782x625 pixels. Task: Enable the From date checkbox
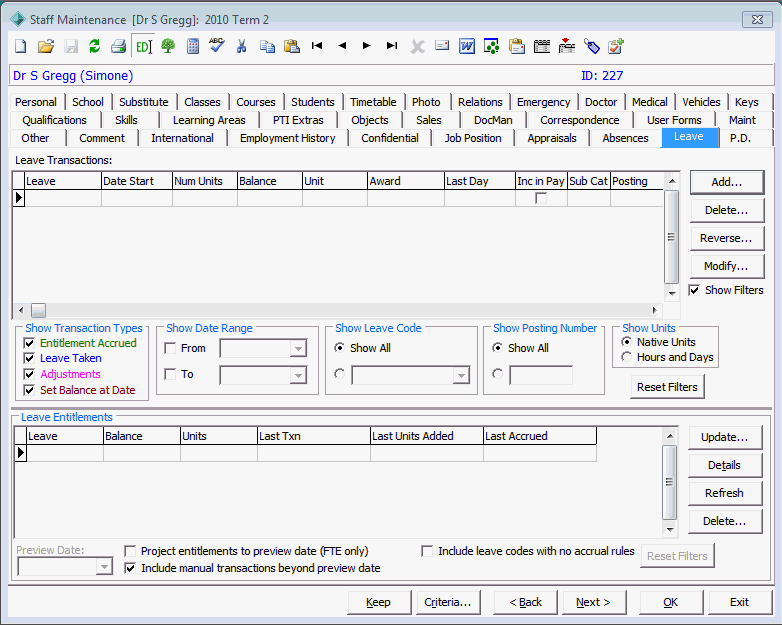point(170,348)
